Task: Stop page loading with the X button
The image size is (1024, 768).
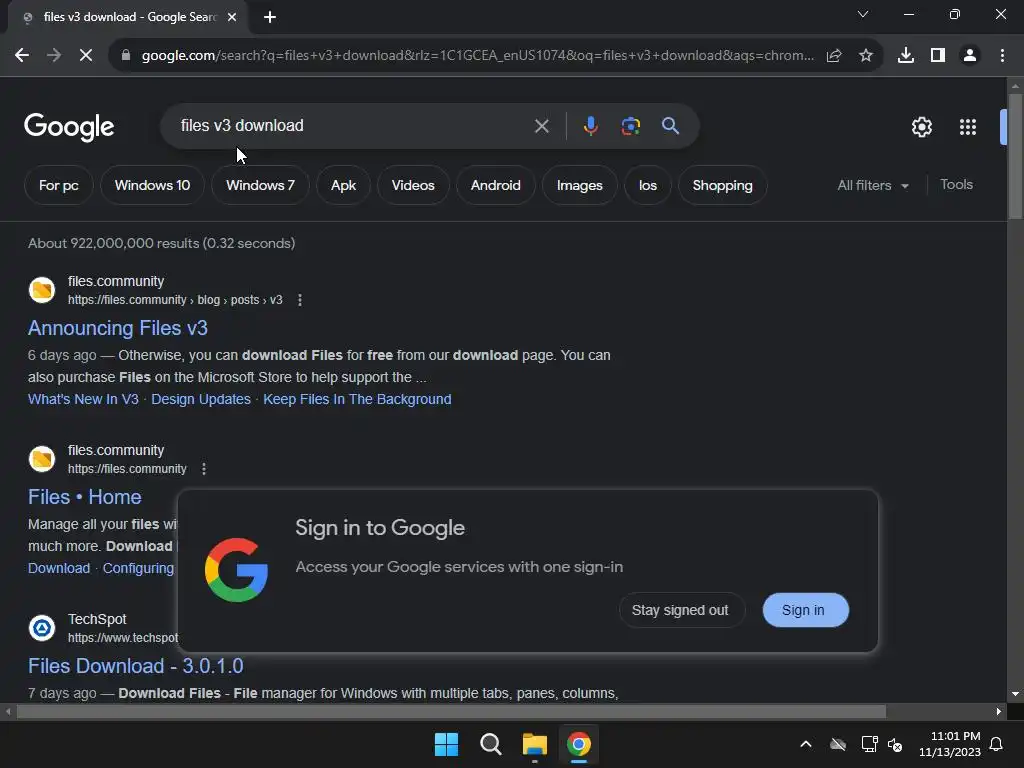Action: click(x=86, y=56)
